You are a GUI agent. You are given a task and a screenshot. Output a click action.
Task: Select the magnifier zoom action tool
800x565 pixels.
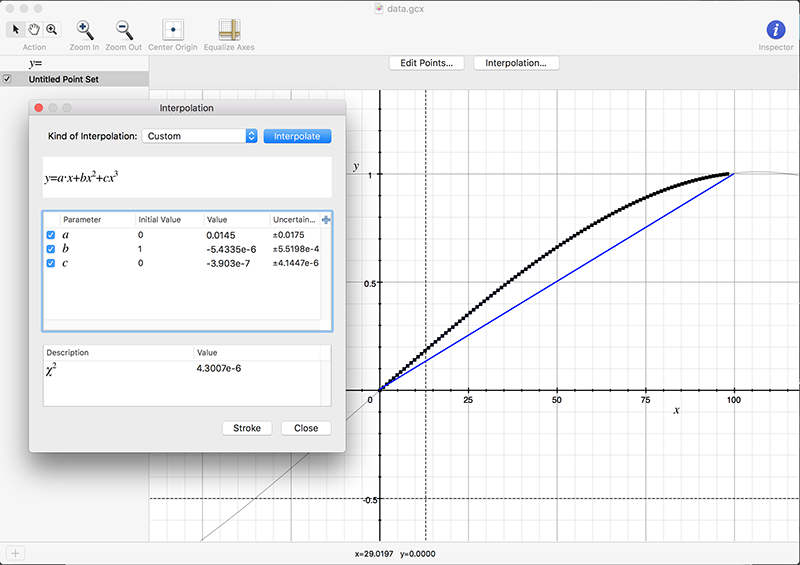coord(52,30)
